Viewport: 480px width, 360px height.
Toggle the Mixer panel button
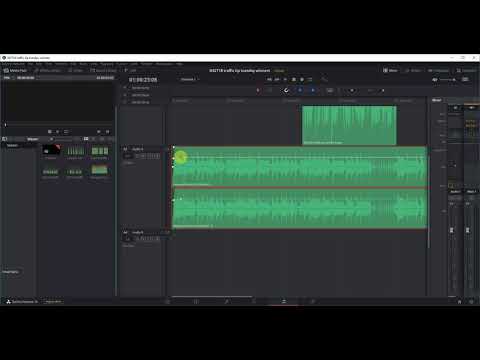(390, 70)
